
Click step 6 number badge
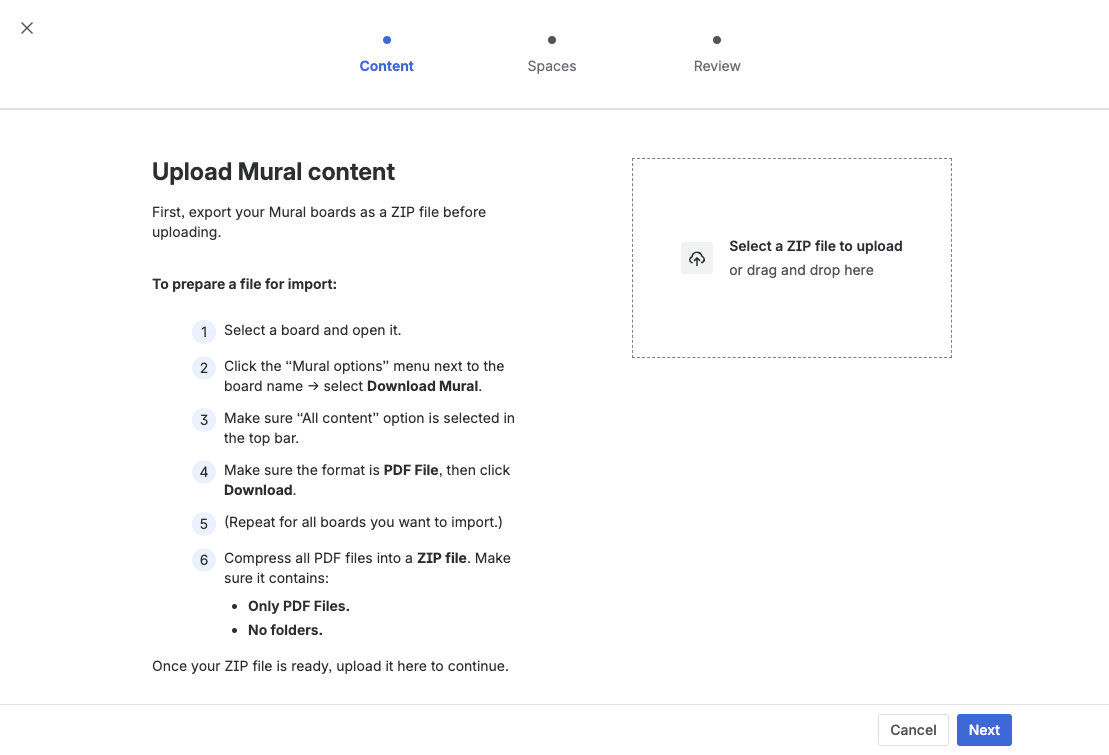tap(204, 560)
